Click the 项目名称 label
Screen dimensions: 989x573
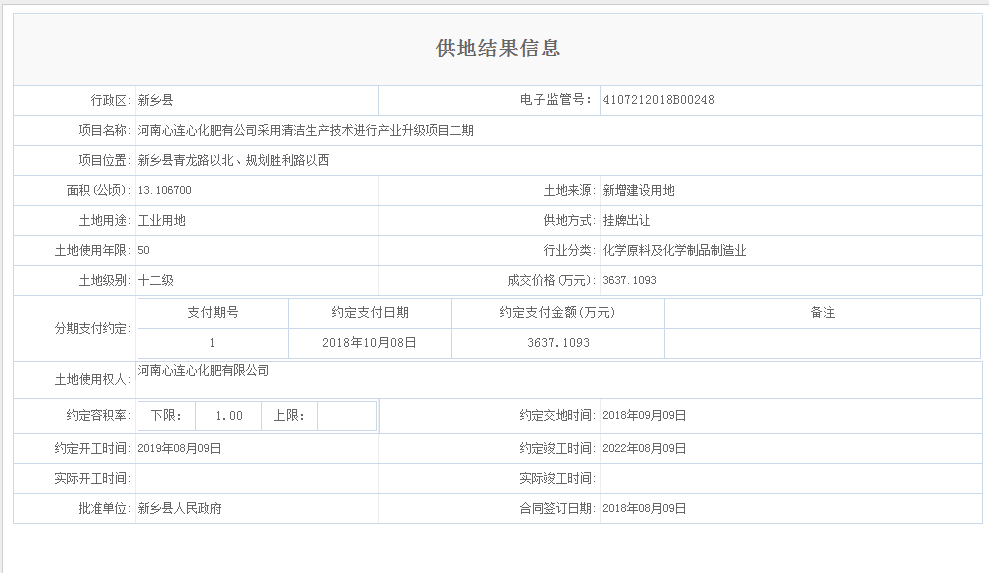click(105, 131)
